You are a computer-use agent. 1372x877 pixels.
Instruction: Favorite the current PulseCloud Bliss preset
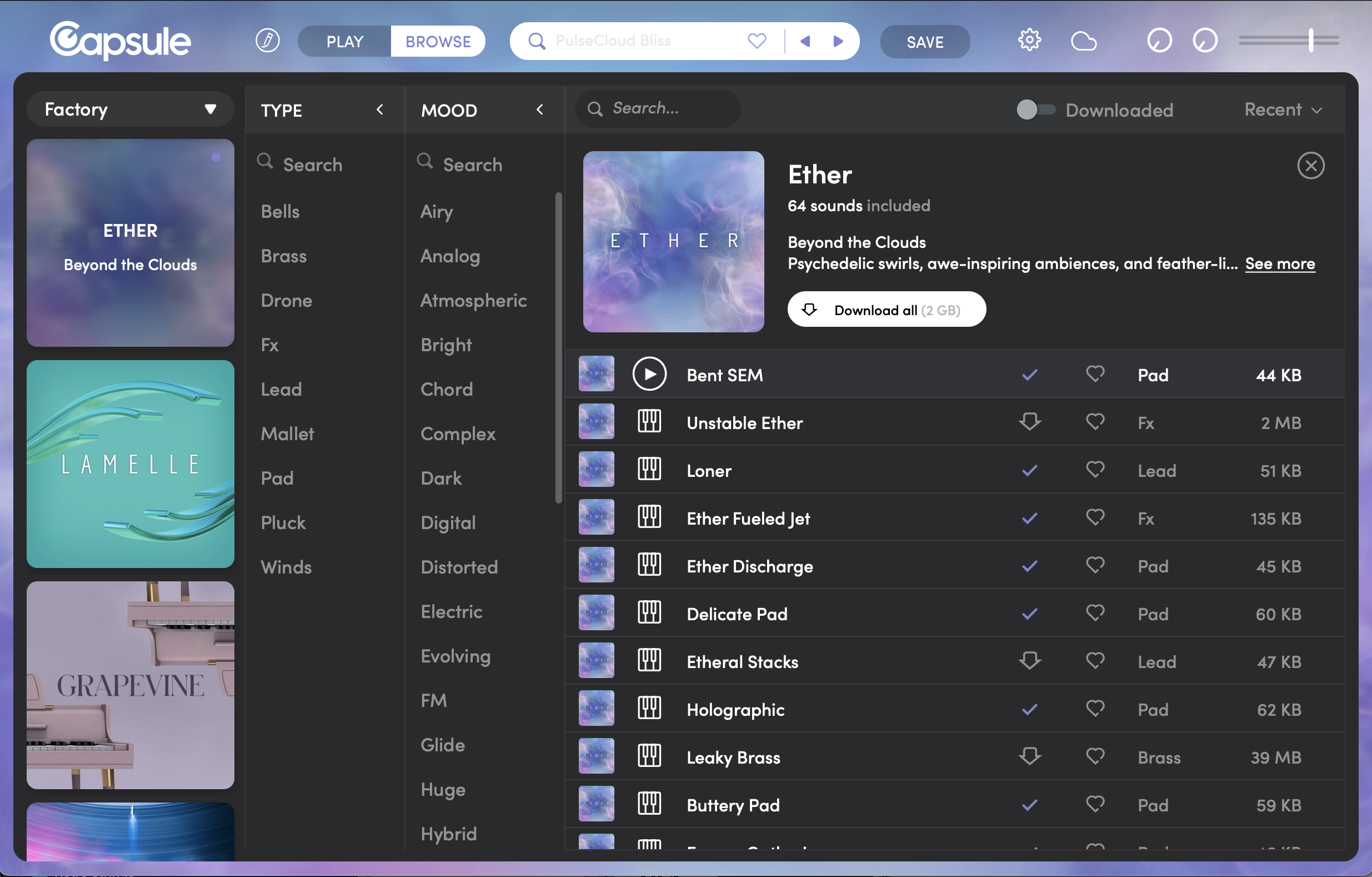[757, 41]
